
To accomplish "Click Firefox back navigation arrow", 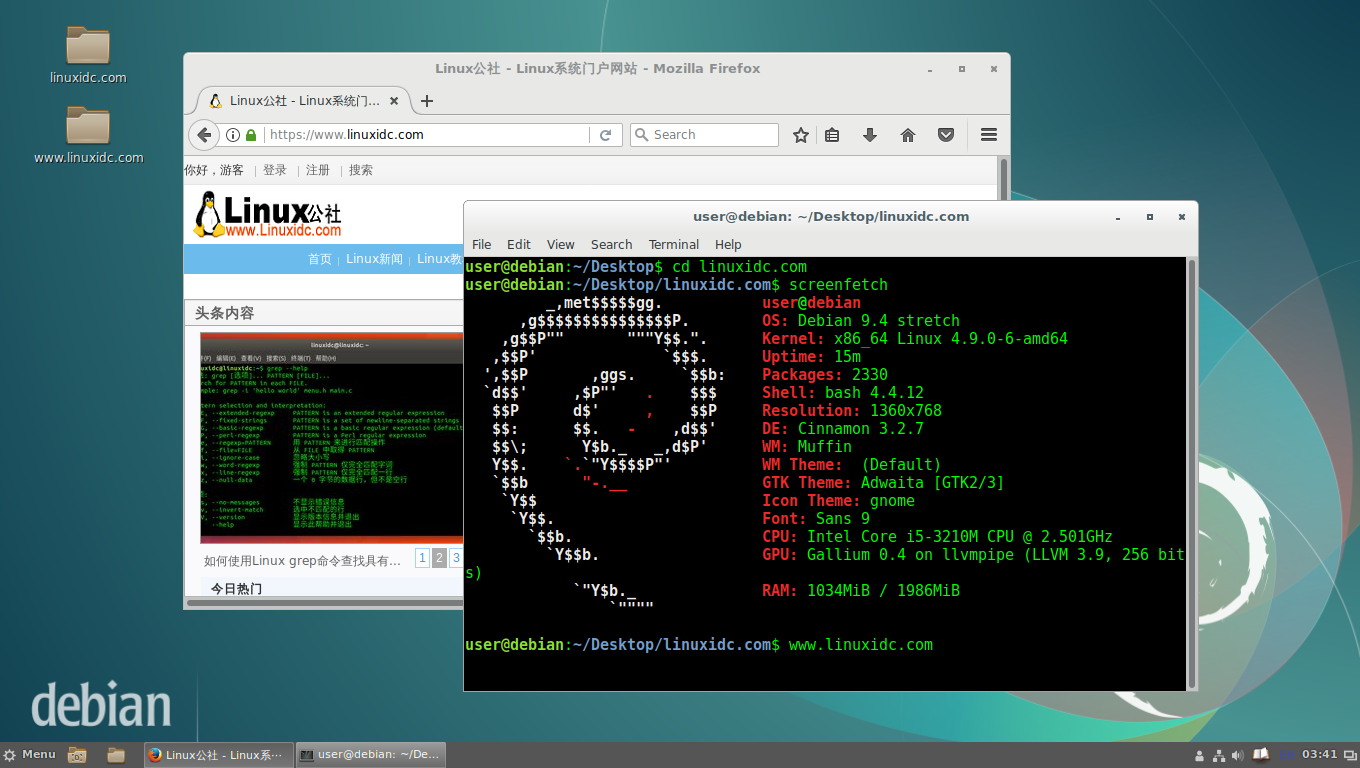I will (x=204, y=135).
